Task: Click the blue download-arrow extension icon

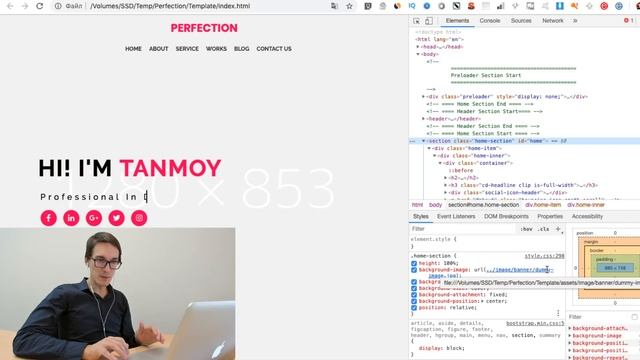Action: pyautogui.click(x=560, y=6)
